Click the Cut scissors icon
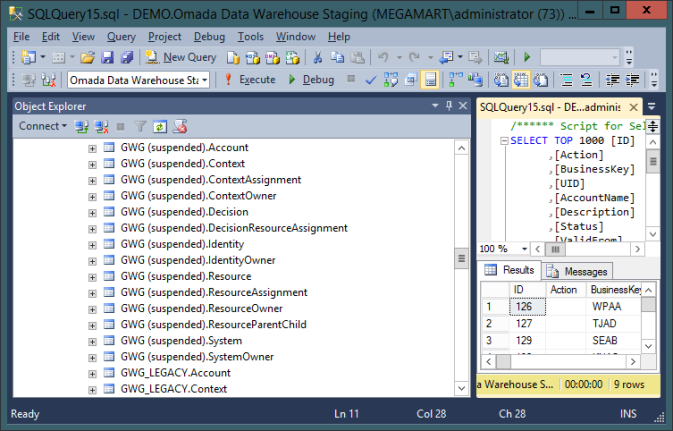673x431 pixels. [x=318, y=57]
